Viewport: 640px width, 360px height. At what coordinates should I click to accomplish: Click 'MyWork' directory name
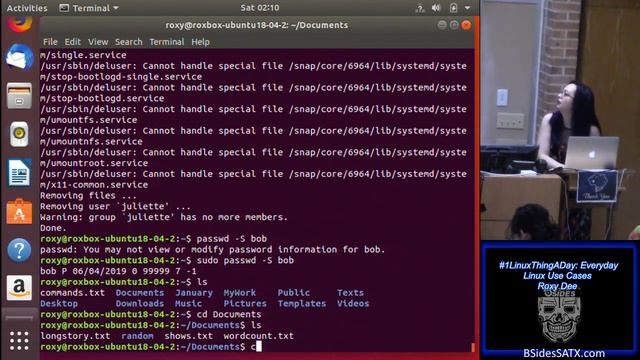[x=240, y=293]
